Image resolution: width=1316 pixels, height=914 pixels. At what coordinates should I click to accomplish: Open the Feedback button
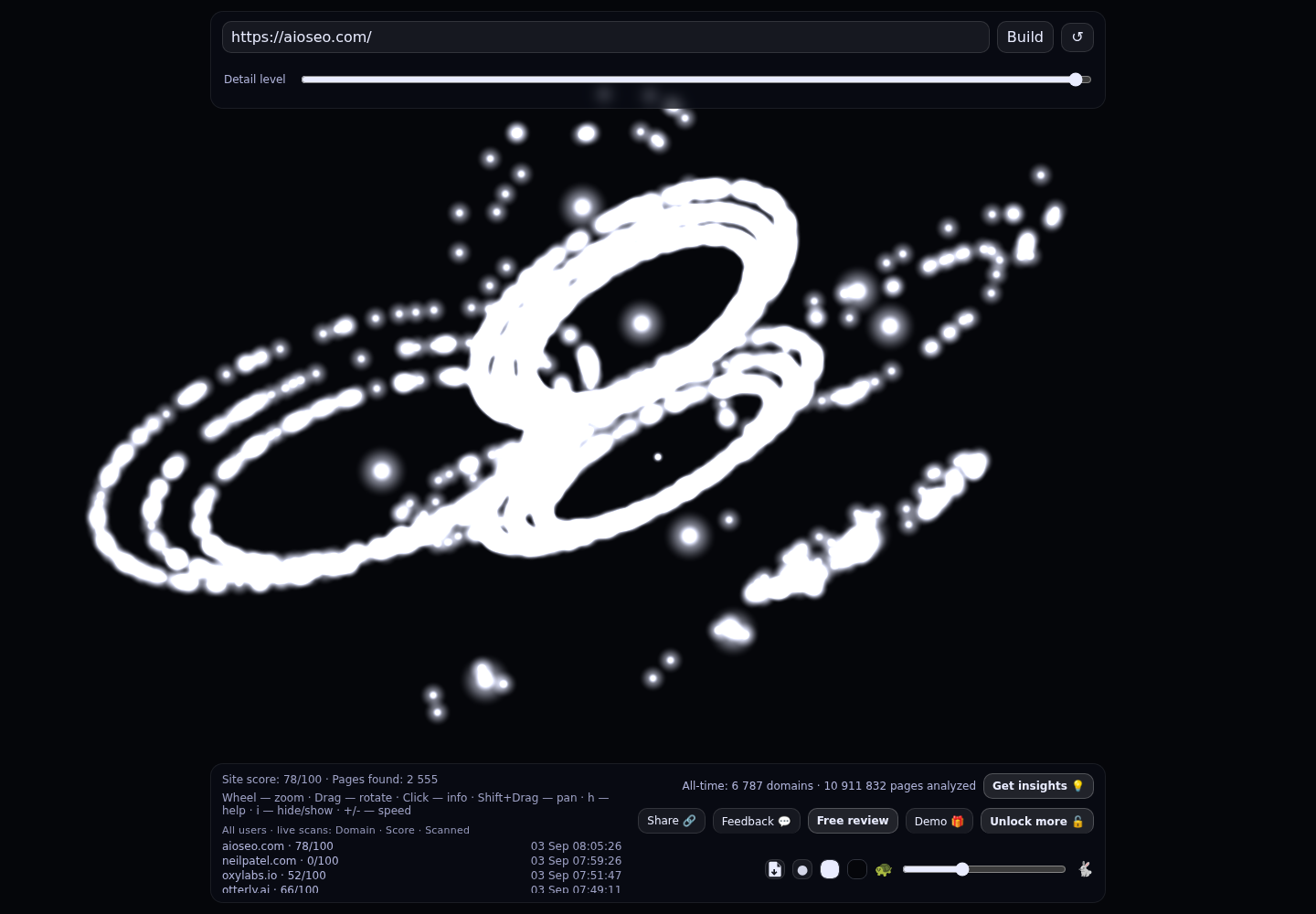756,821
